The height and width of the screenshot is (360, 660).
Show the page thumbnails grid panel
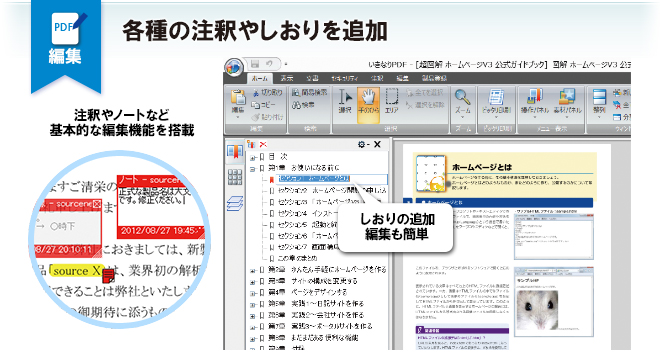click(x=235, y=177)
